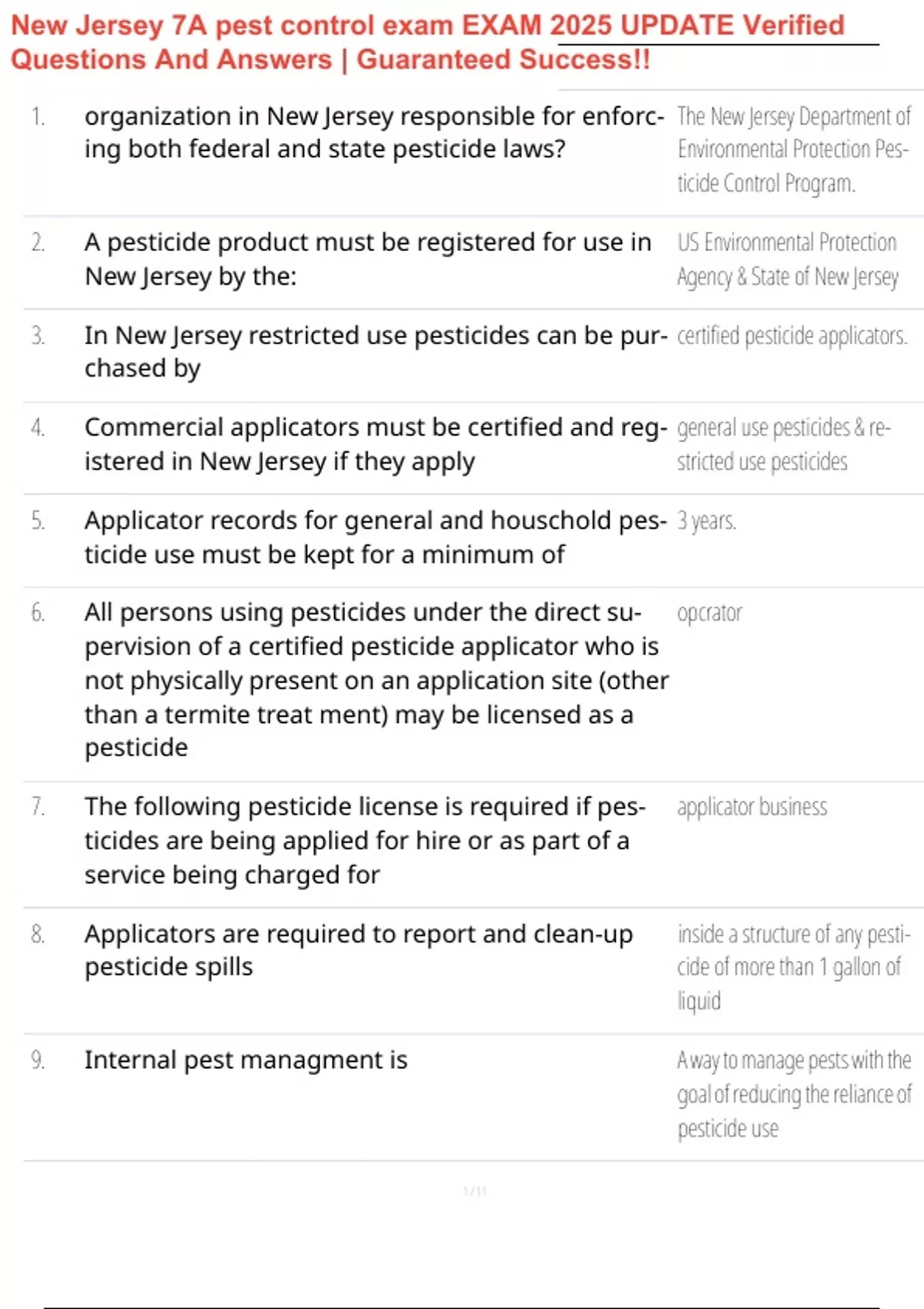Select the answer 'general use pesticides & restricted use'
The image size is (924, 1309).
[783, 444]
